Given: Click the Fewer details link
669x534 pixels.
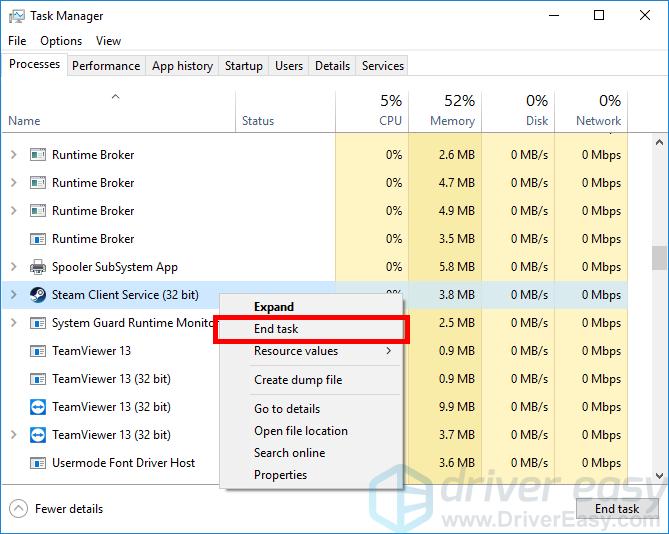Looking at the screenshot, I should pyautogui.click(x=69, y=509).
